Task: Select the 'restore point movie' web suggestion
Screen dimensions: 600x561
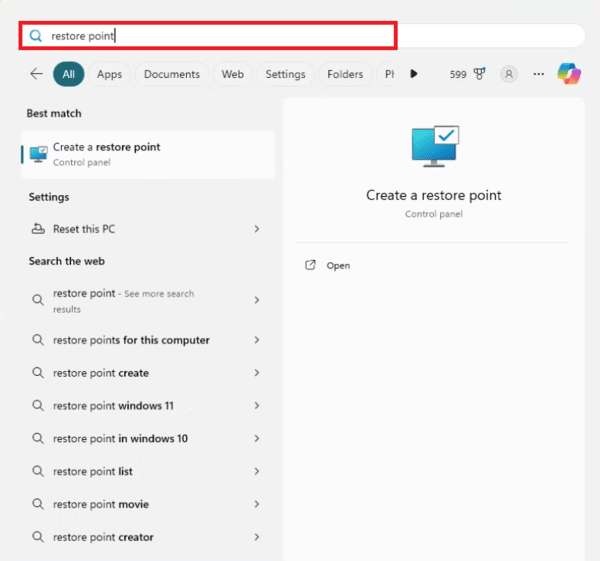Action: (148, 504)
